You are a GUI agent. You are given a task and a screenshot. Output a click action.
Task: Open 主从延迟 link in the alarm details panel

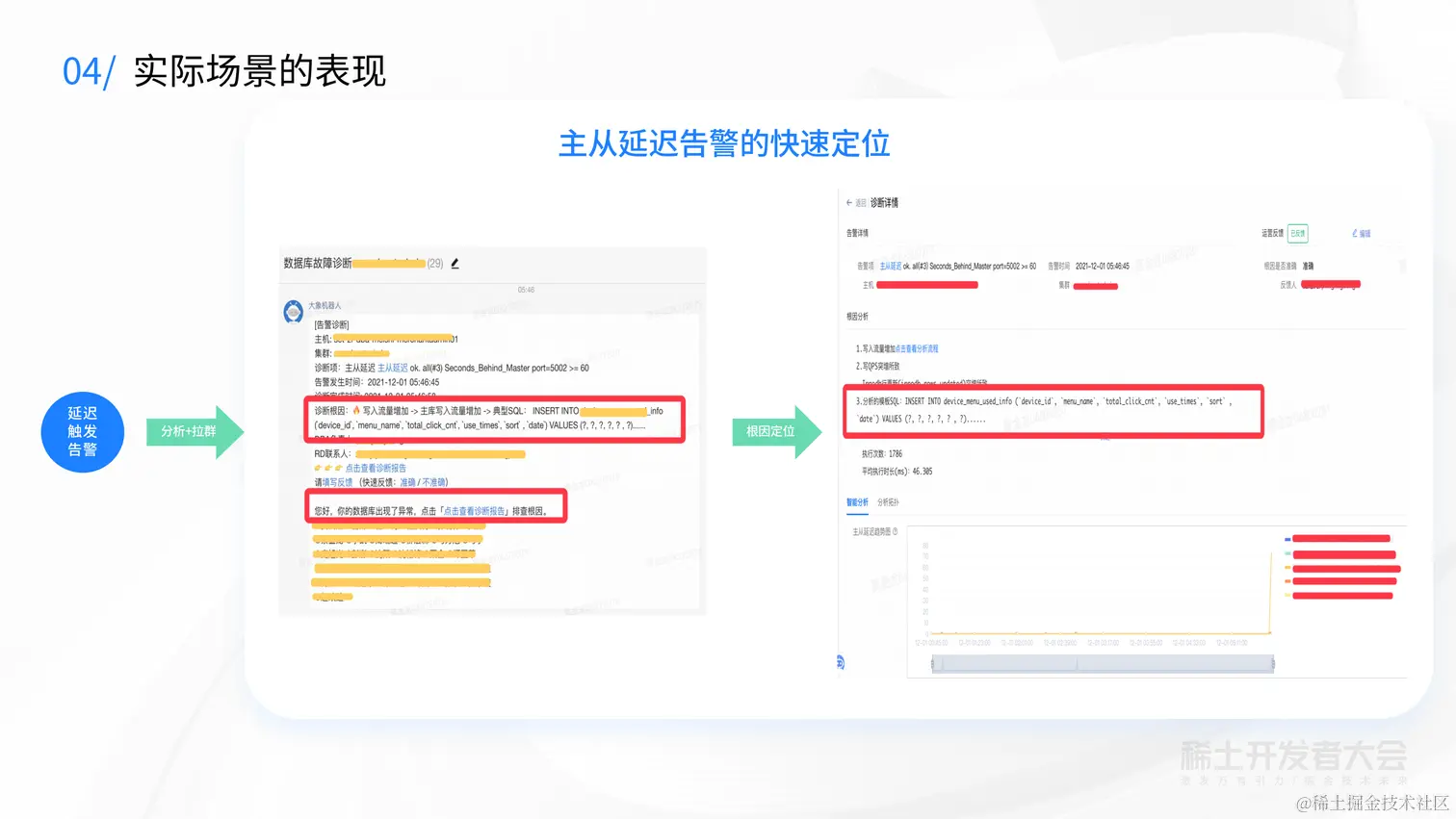pos(891,267)
